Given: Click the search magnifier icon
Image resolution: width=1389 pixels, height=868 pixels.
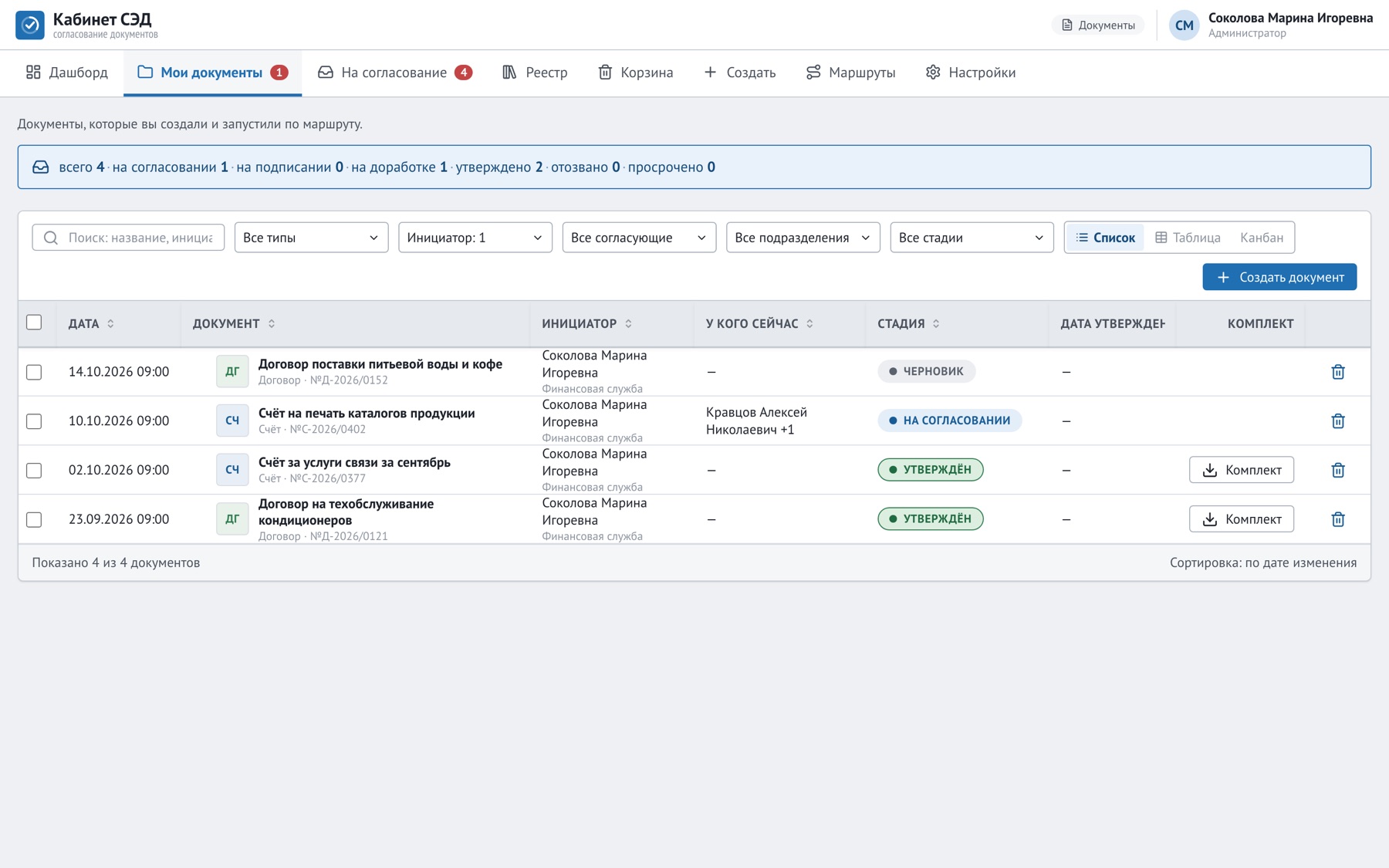Looking at the screenshot, I should click(x=51, y=238).
